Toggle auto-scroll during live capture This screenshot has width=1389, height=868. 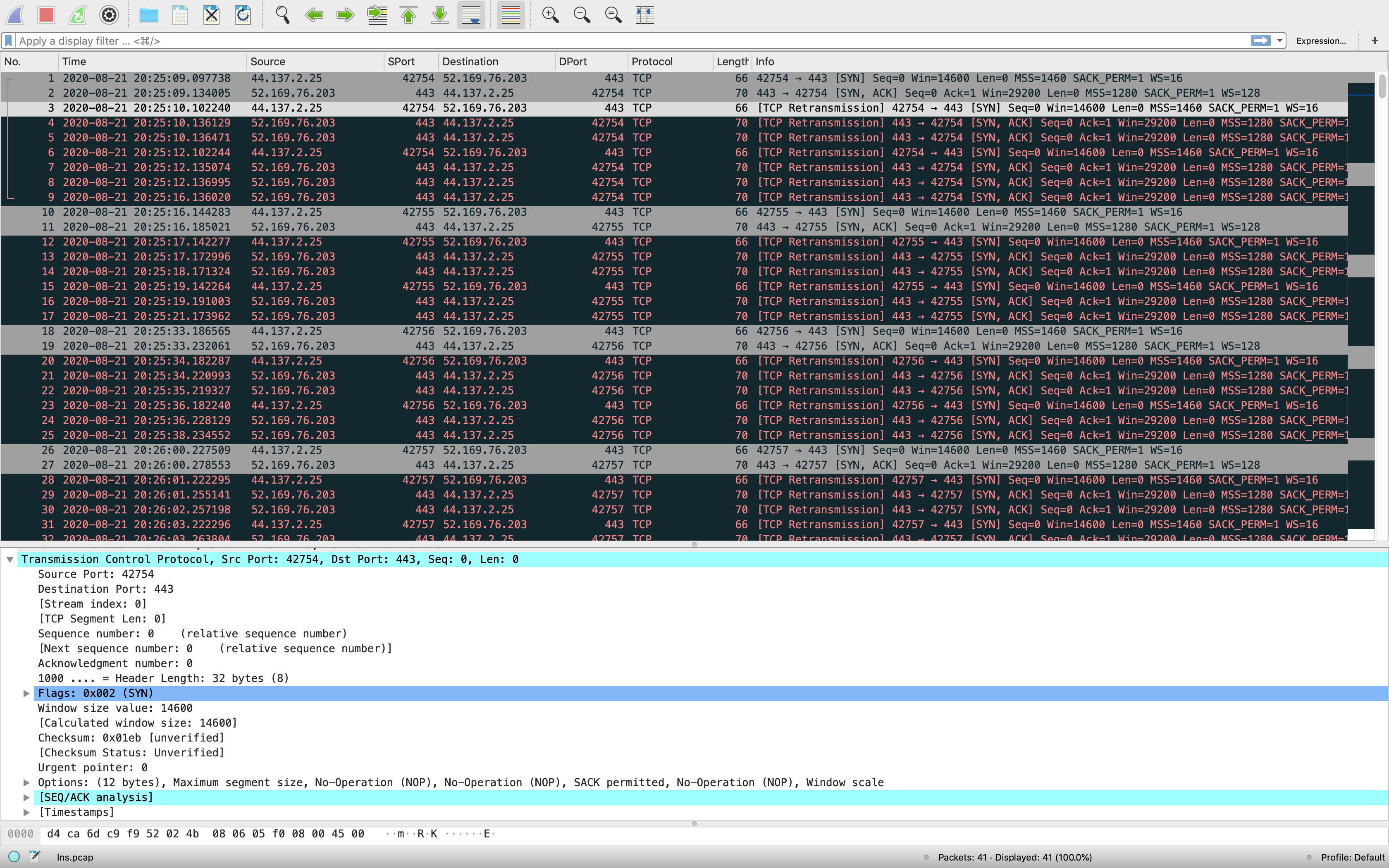click(x=471, y=15)
